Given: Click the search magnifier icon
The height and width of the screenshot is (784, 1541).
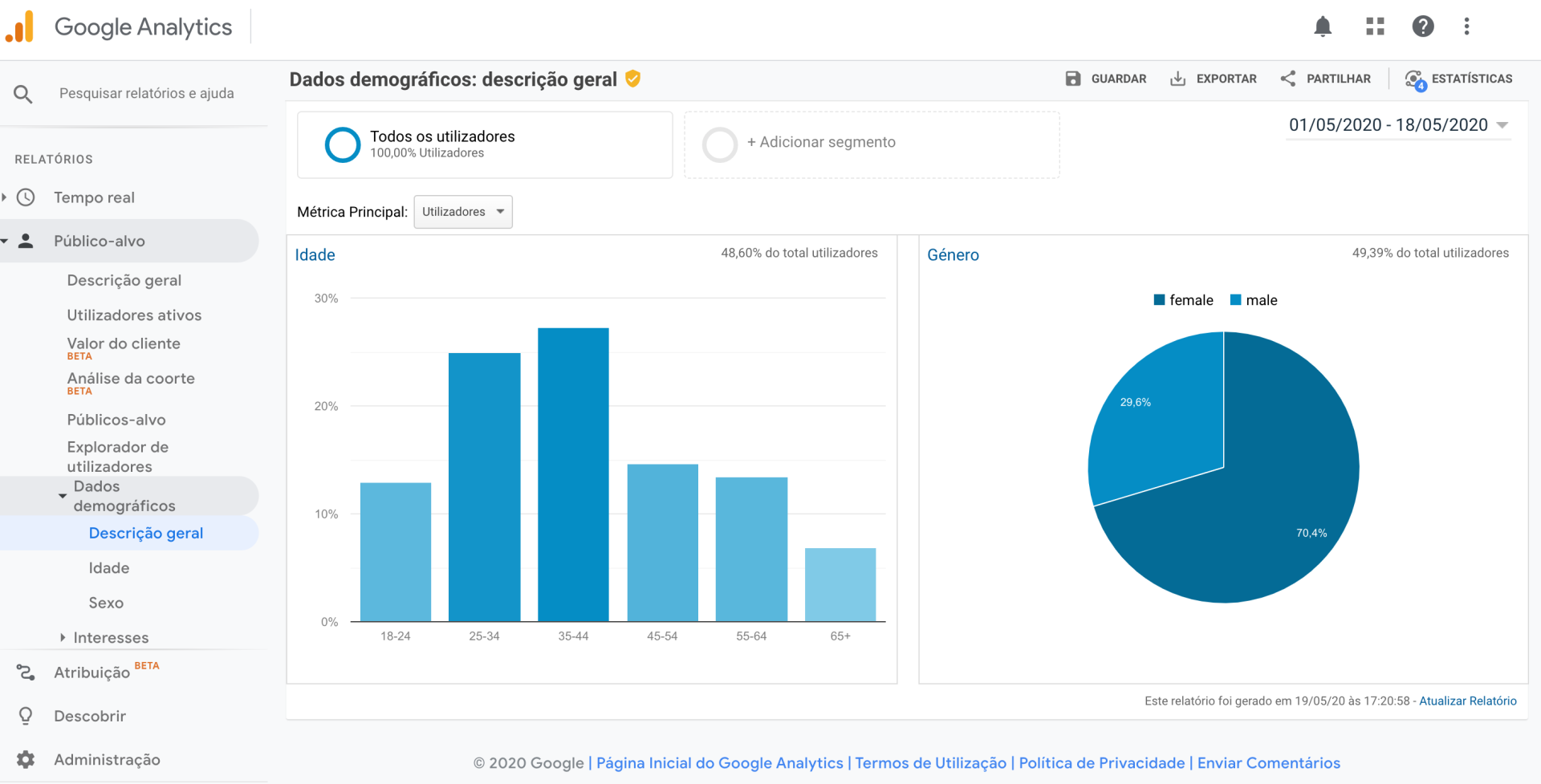Looking at the screenshot, I should 23,94.
